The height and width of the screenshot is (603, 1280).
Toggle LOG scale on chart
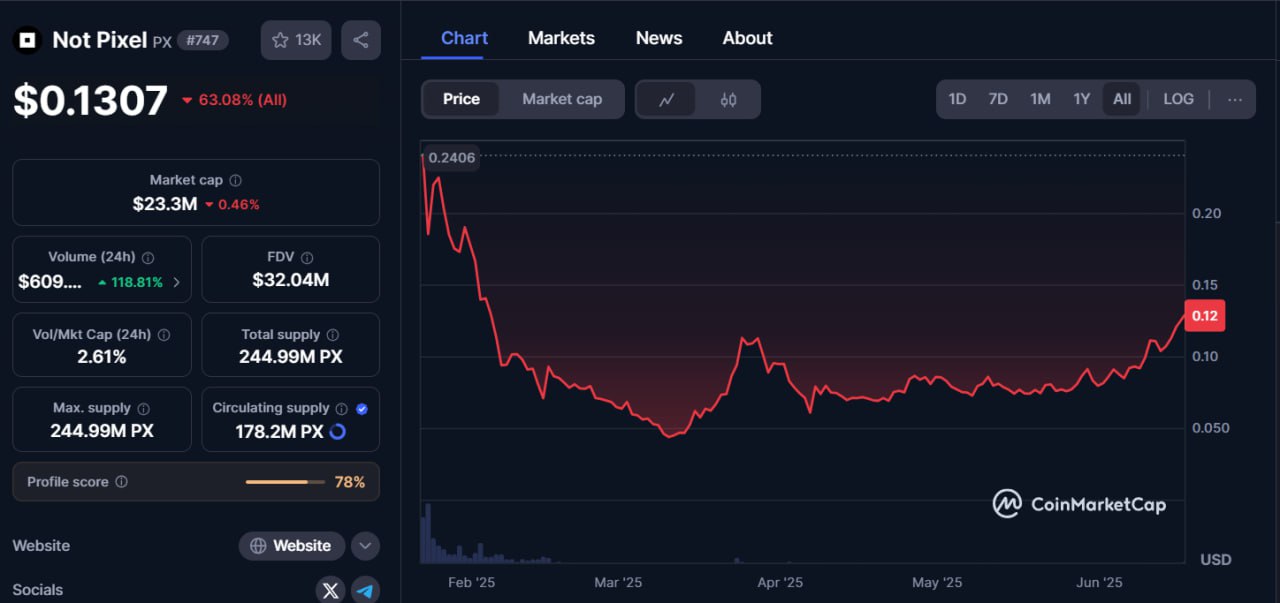click(x=1178, y=99)
